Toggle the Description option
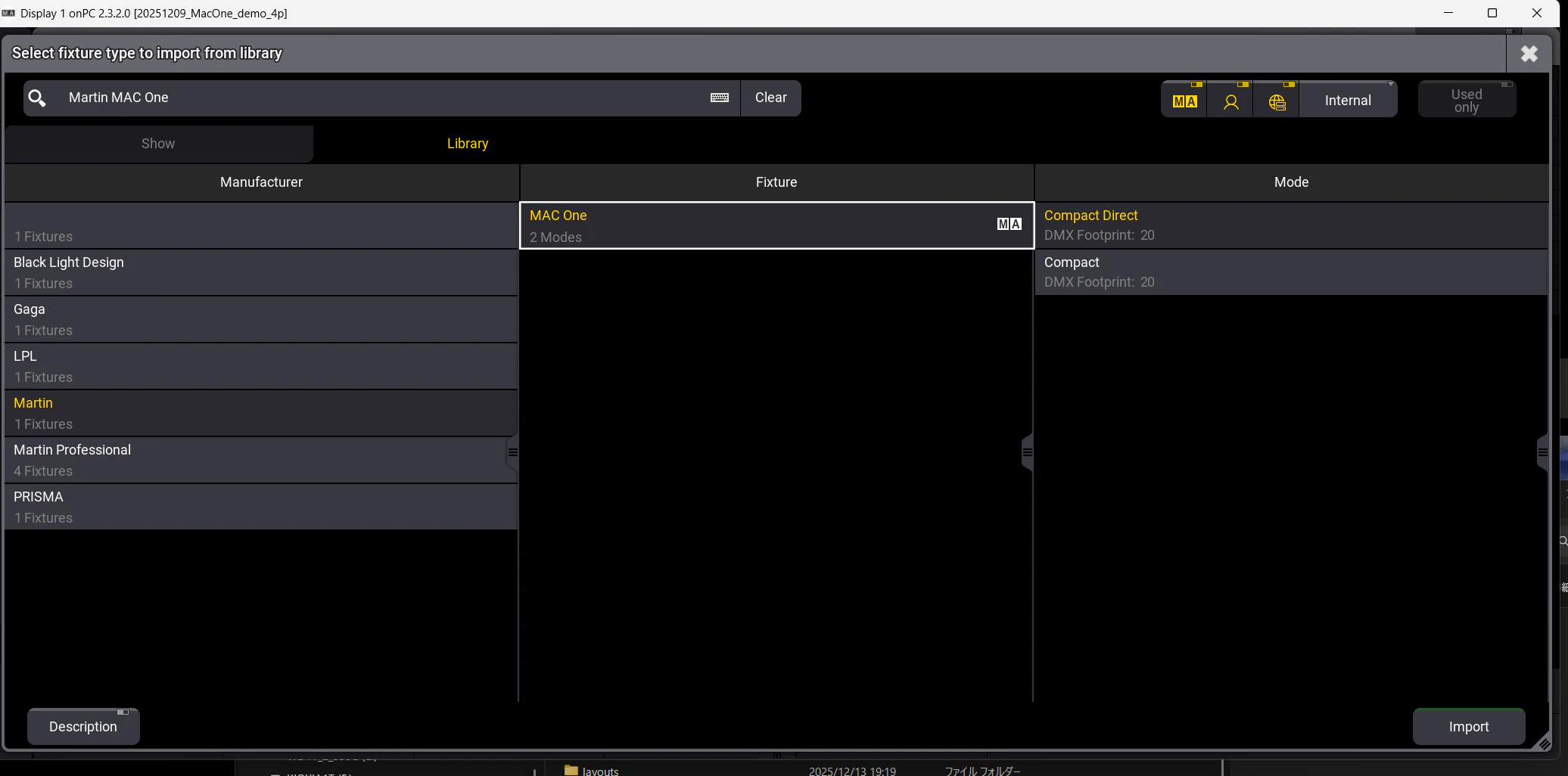This screenshot has width=1568, height=776. click(x=83, y=726)
